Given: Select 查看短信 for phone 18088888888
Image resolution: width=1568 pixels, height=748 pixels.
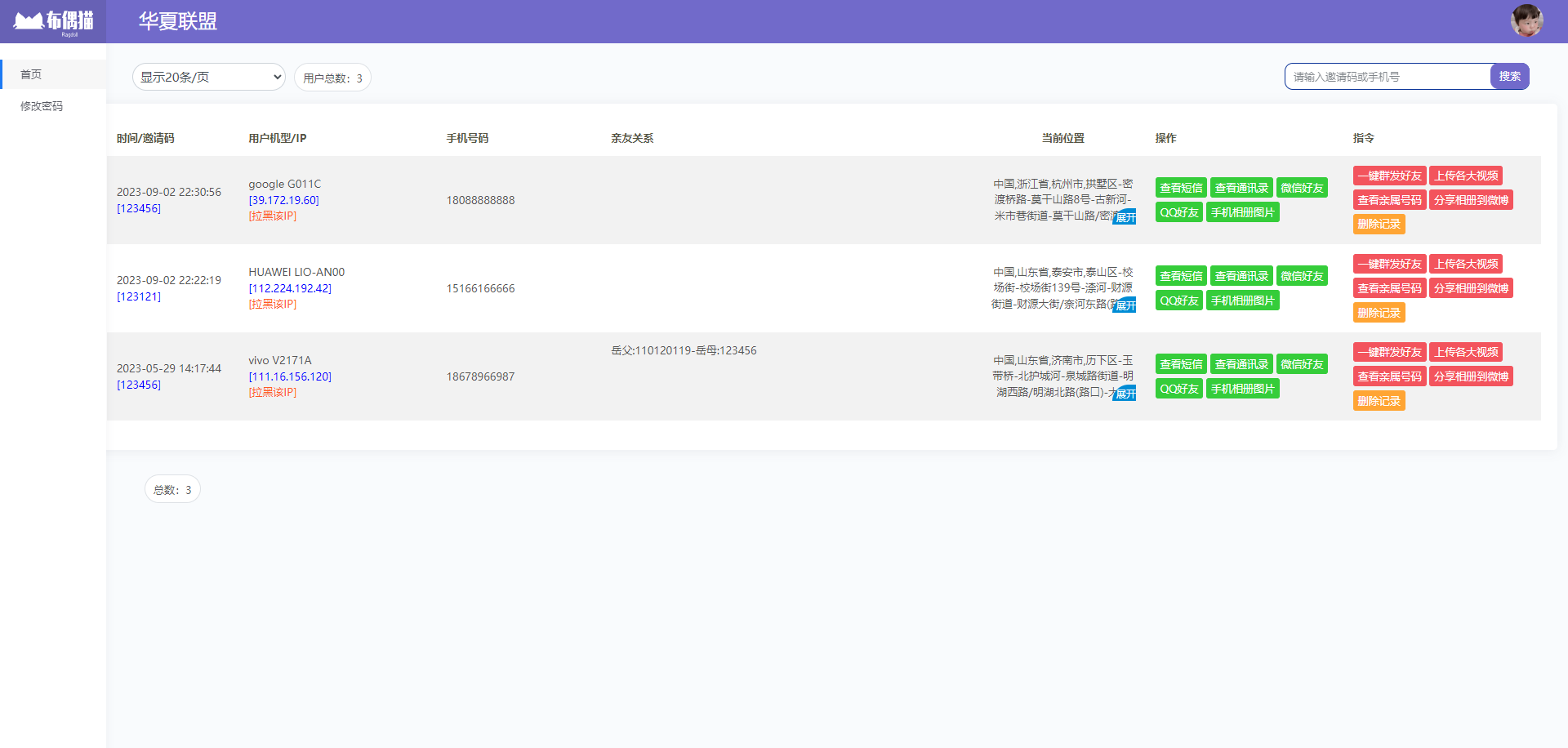Looking at the screenshot, I should coord(1180,187).
